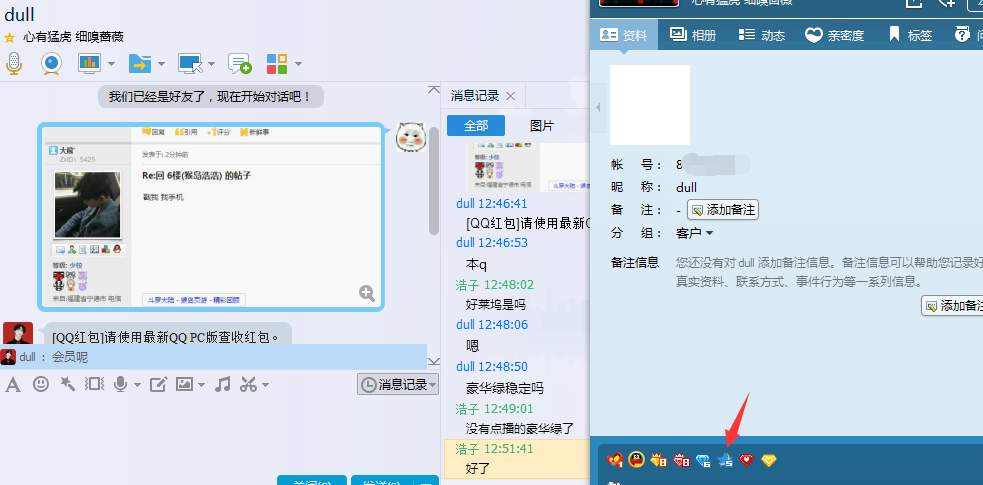This screenshot has height=485, width=983.
Task: Click the magic wand VIP emoticon icon
Action: 67,384
